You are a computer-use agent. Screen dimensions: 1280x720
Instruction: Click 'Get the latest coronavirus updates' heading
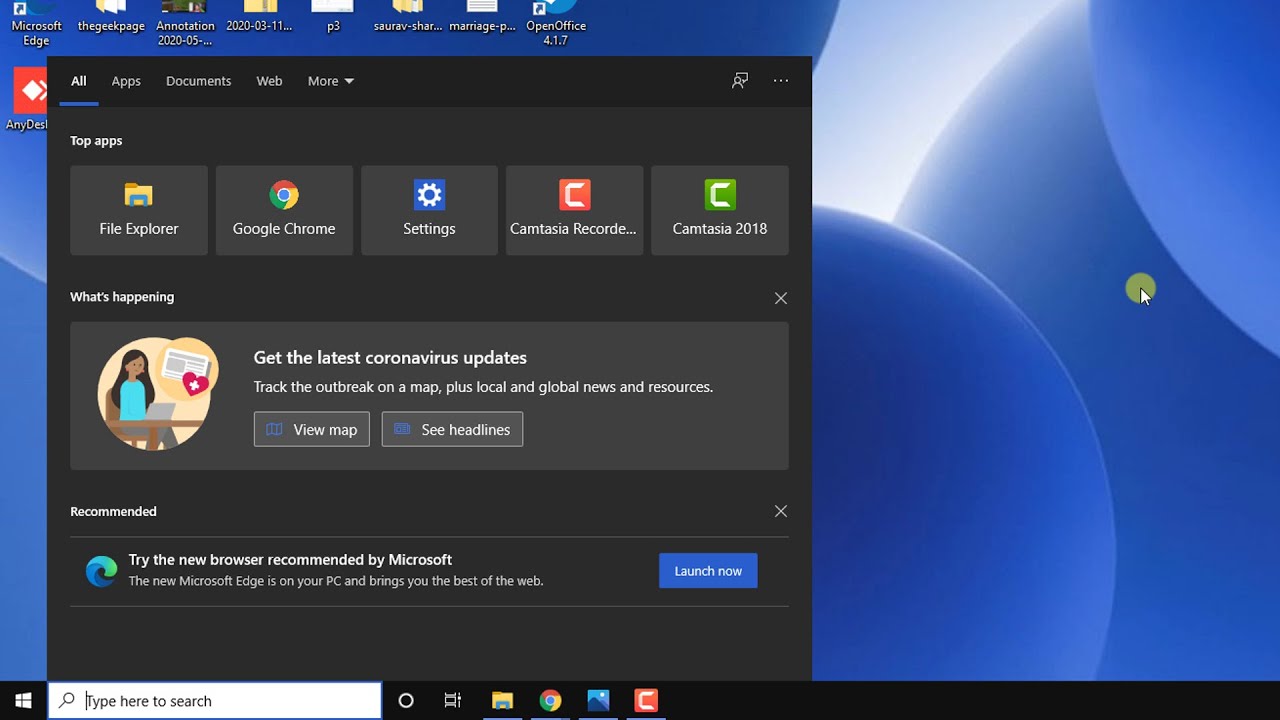[x=390, y=357]
